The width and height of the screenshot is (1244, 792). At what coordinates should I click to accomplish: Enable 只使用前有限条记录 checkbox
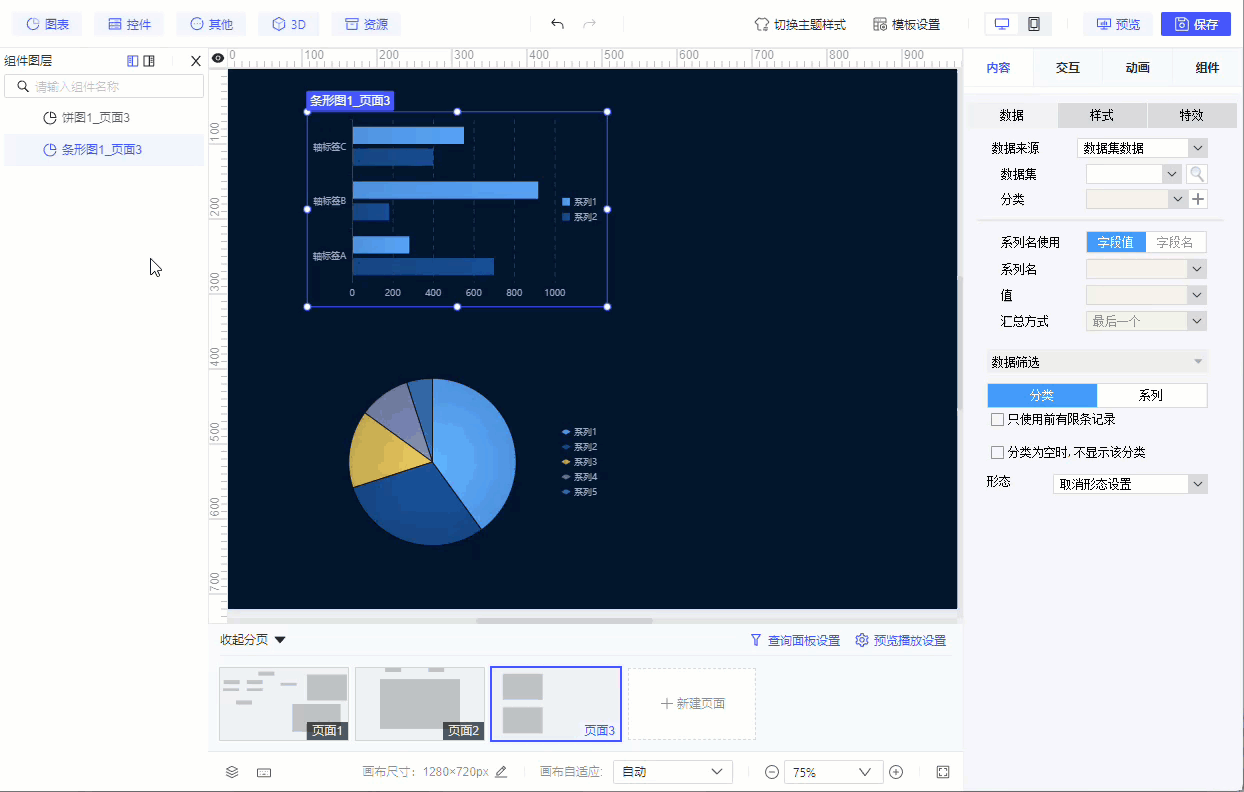pyautogui.click(x=997, y=420)
